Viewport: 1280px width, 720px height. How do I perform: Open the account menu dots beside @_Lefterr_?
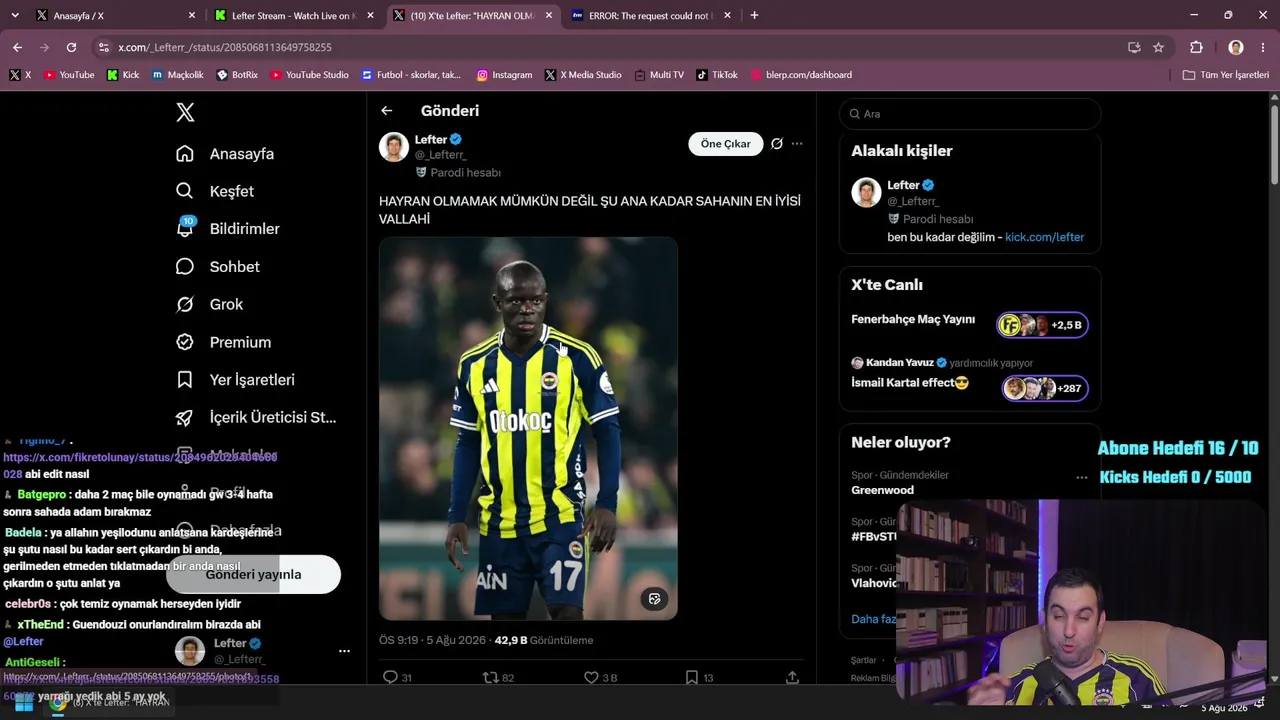pyautogui.click(x=344, y=651)
